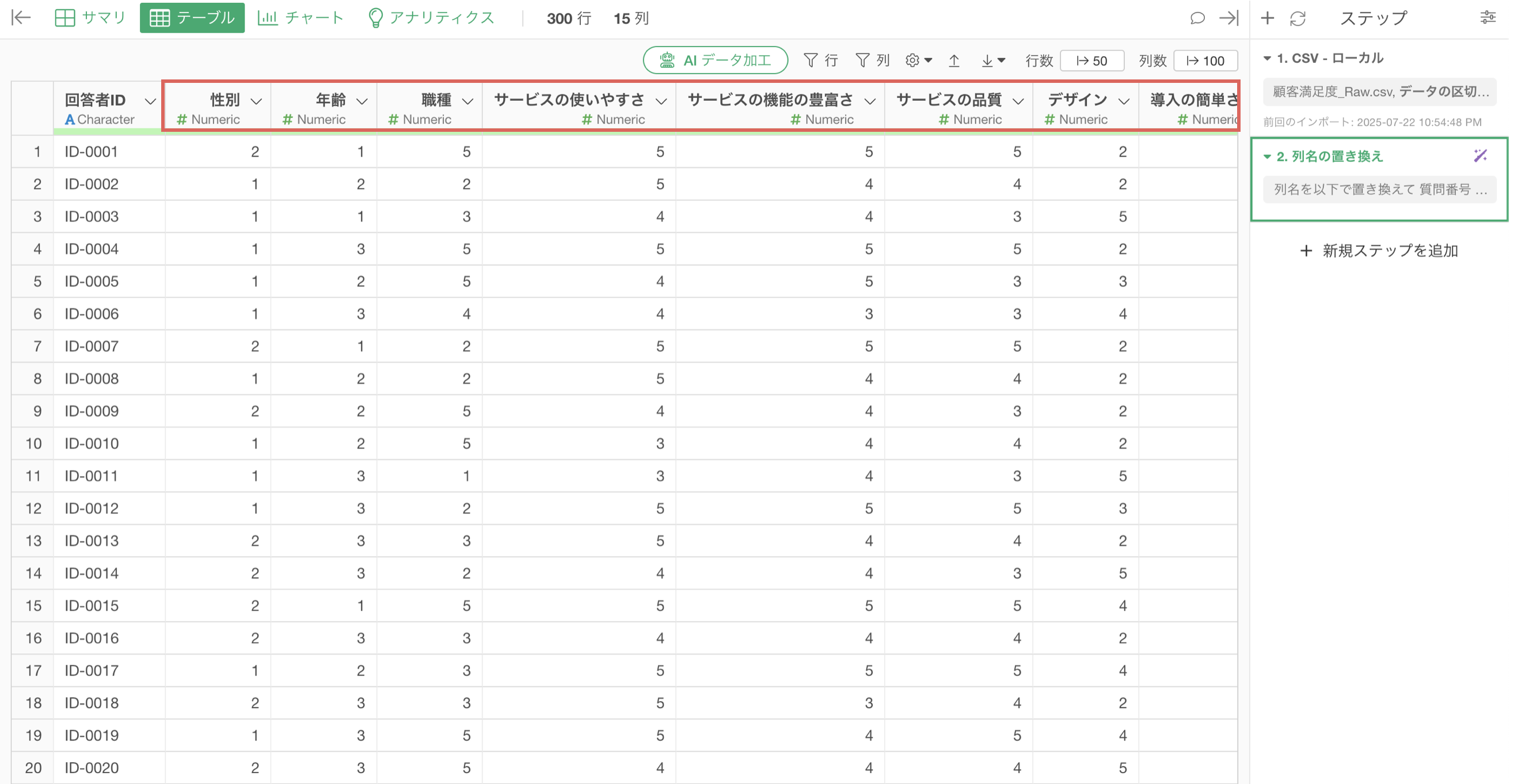Click 新規ステップを追加 link
This screenshot has width=1514, height=784.
(x=1378, y=251)
